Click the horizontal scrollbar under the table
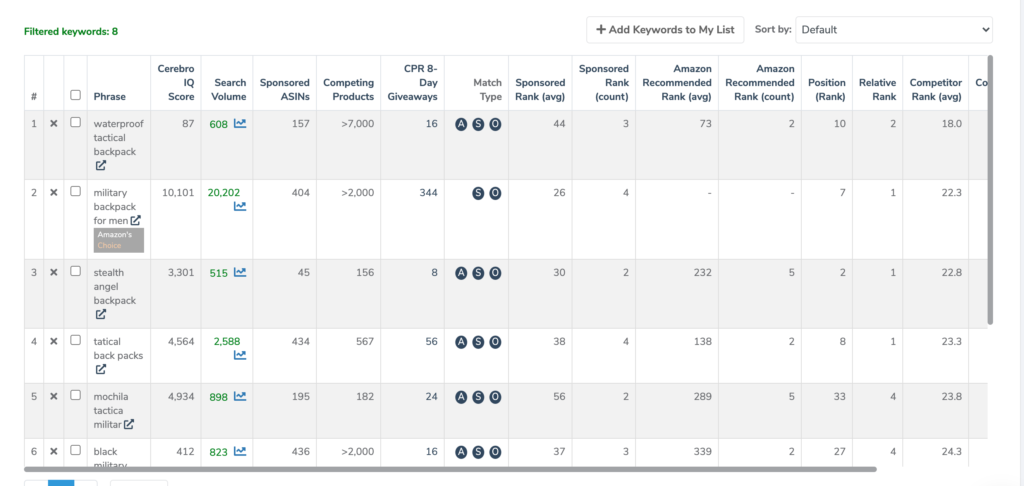This screenshot has width=1024, height=486. 450,468
